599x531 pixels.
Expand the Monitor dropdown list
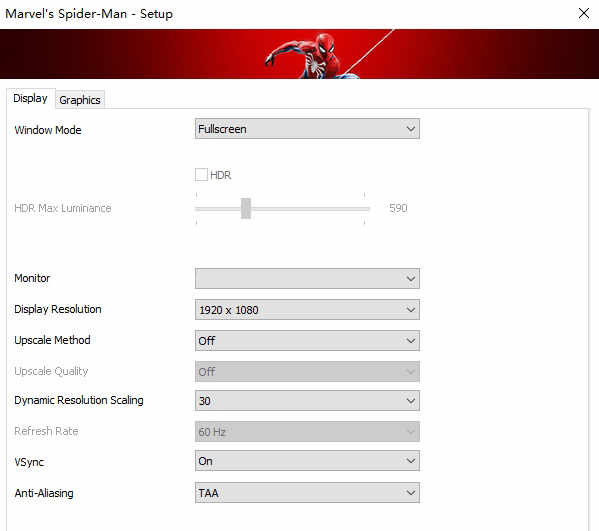pyautogui.click(x=307, y=278)
